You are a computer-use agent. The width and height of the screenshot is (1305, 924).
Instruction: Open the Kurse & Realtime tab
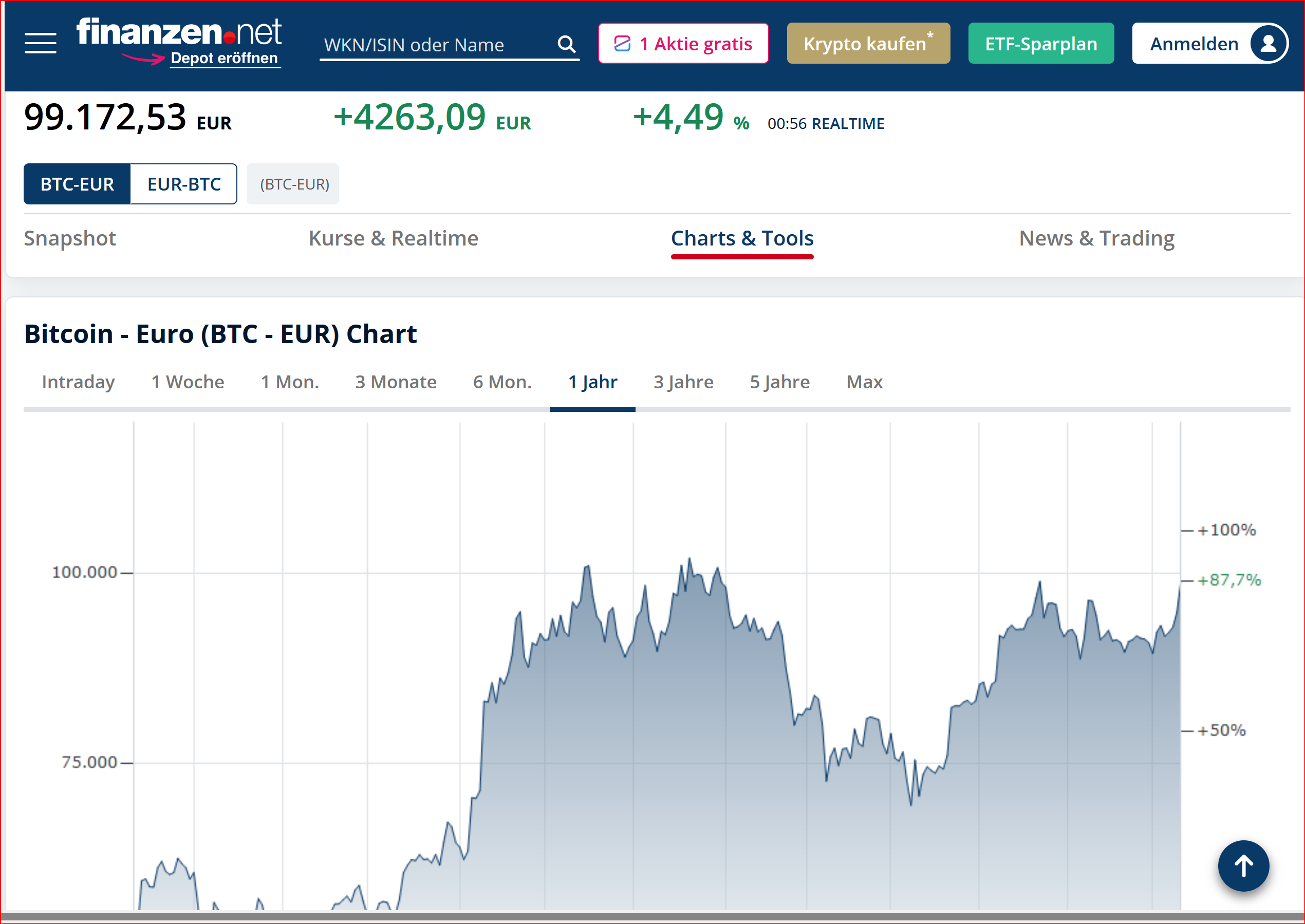click(x=393, y=238)
